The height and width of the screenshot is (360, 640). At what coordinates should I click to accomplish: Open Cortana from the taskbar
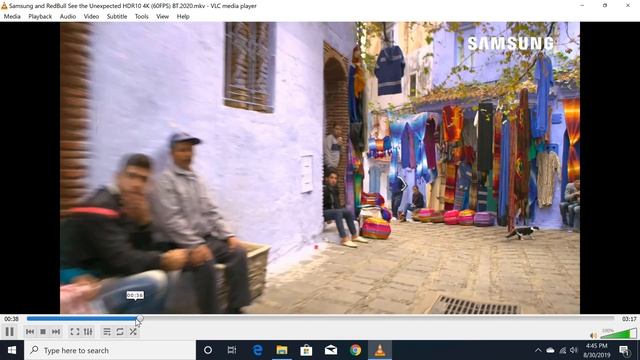(x=208, y=350)
